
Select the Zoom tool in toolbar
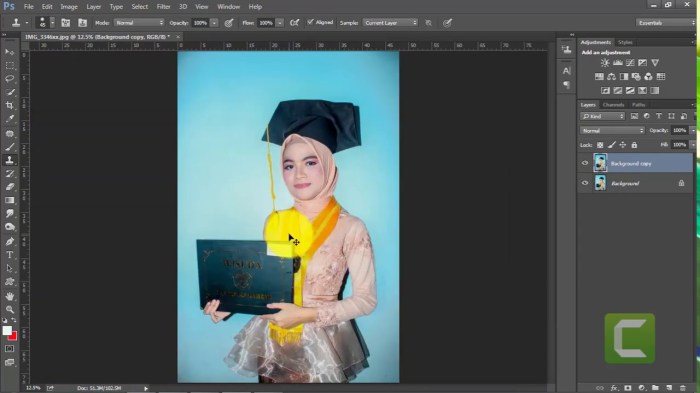9,309
